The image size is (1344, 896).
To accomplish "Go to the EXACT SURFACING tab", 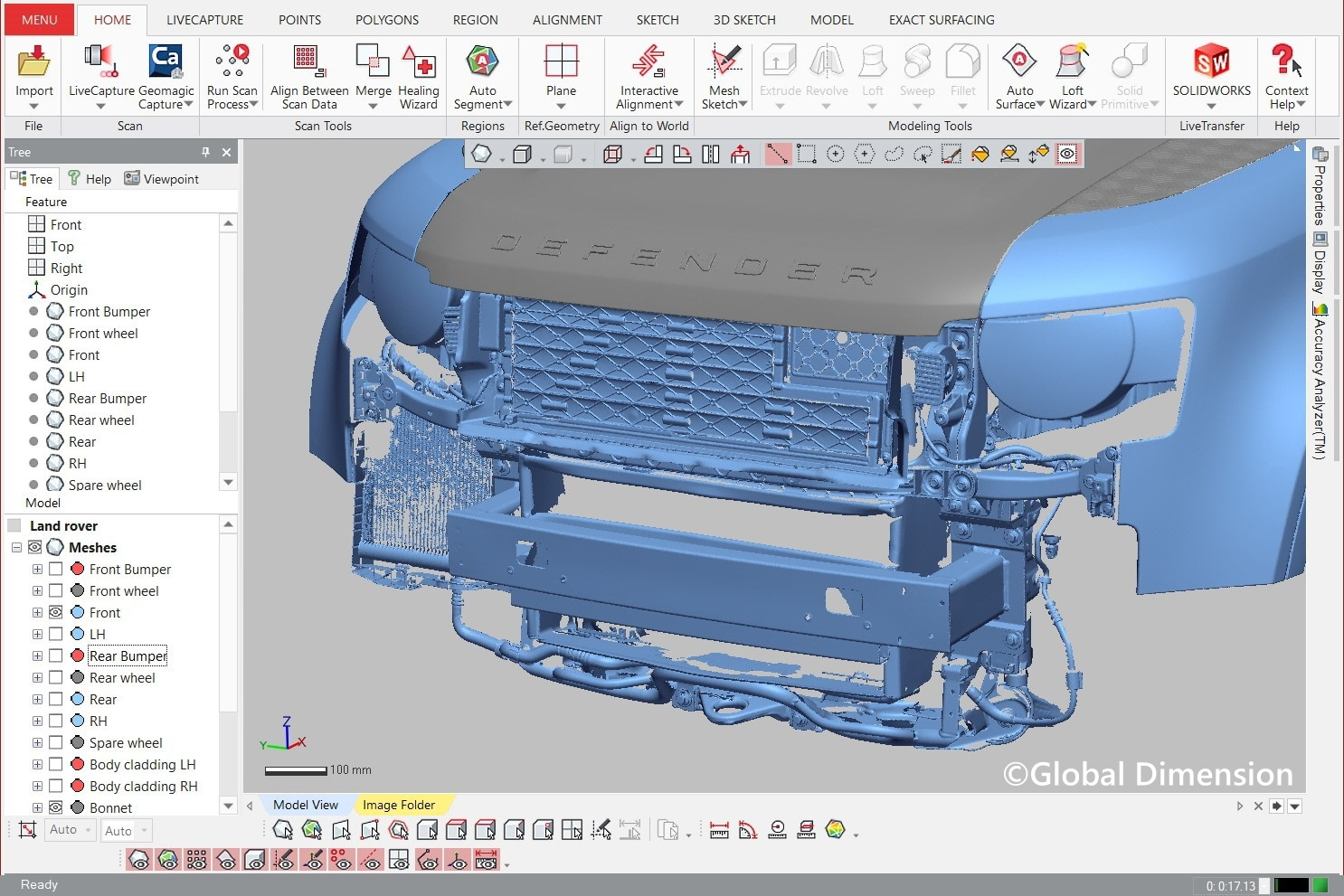I will (941, 20).
